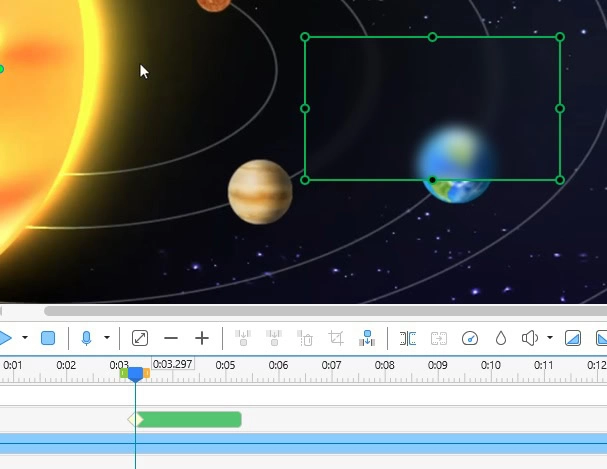The width and height of the screenshot is (607, 469).
Task: Click the green start marker beside playhead
Action: coord(124,373)
